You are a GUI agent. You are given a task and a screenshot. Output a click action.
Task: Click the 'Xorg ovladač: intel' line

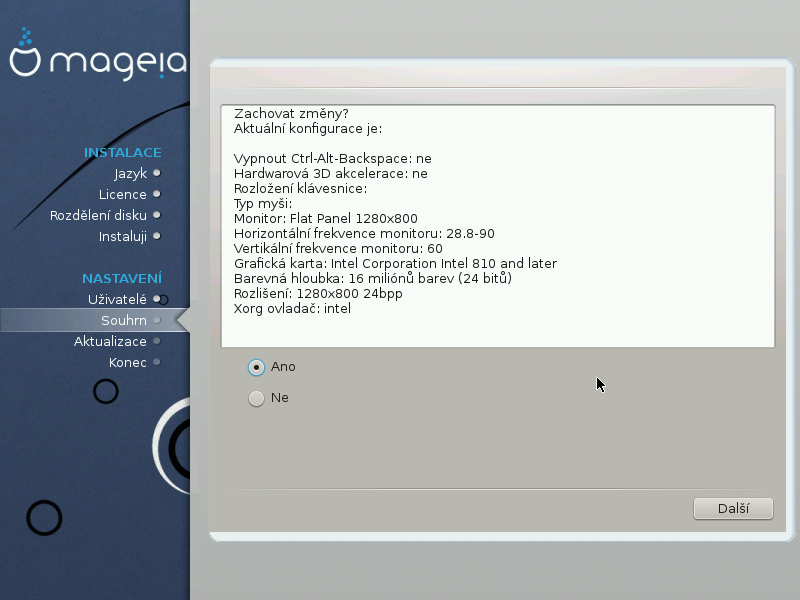pos(292,309)
